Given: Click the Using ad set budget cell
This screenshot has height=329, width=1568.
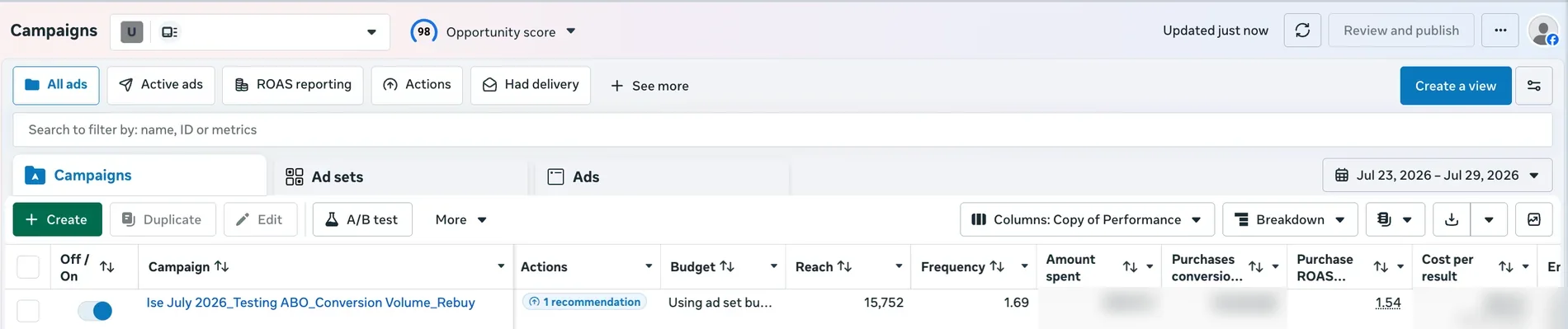Looking at the screenshot, I should coord(720,303).
